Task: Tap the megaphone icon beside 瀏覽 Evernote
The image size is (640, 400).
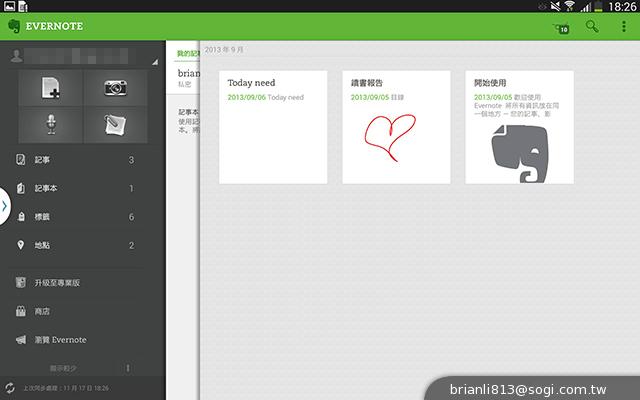Action: [21, 340]
